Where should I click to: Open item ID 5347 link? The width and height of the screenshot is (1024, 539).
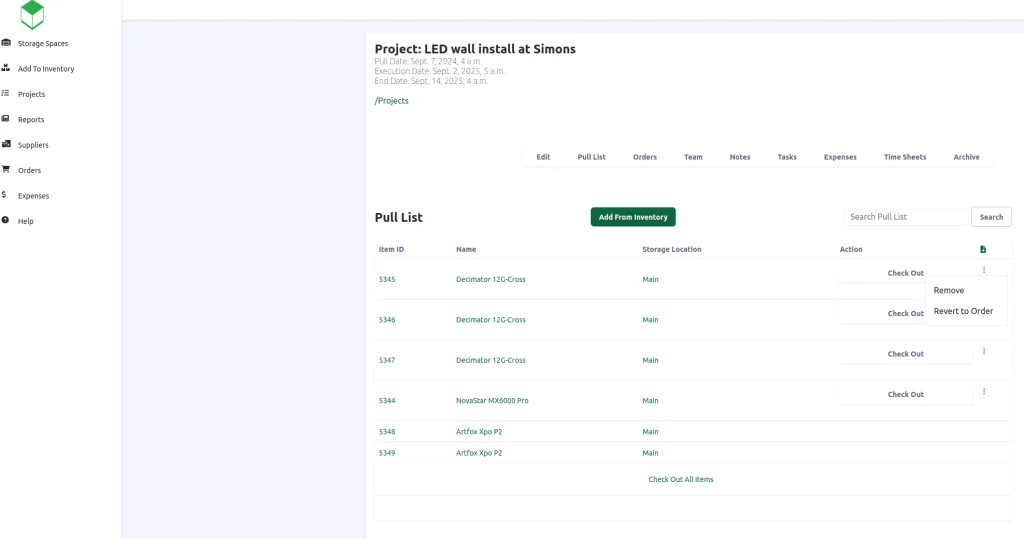(x=387, y=360)
